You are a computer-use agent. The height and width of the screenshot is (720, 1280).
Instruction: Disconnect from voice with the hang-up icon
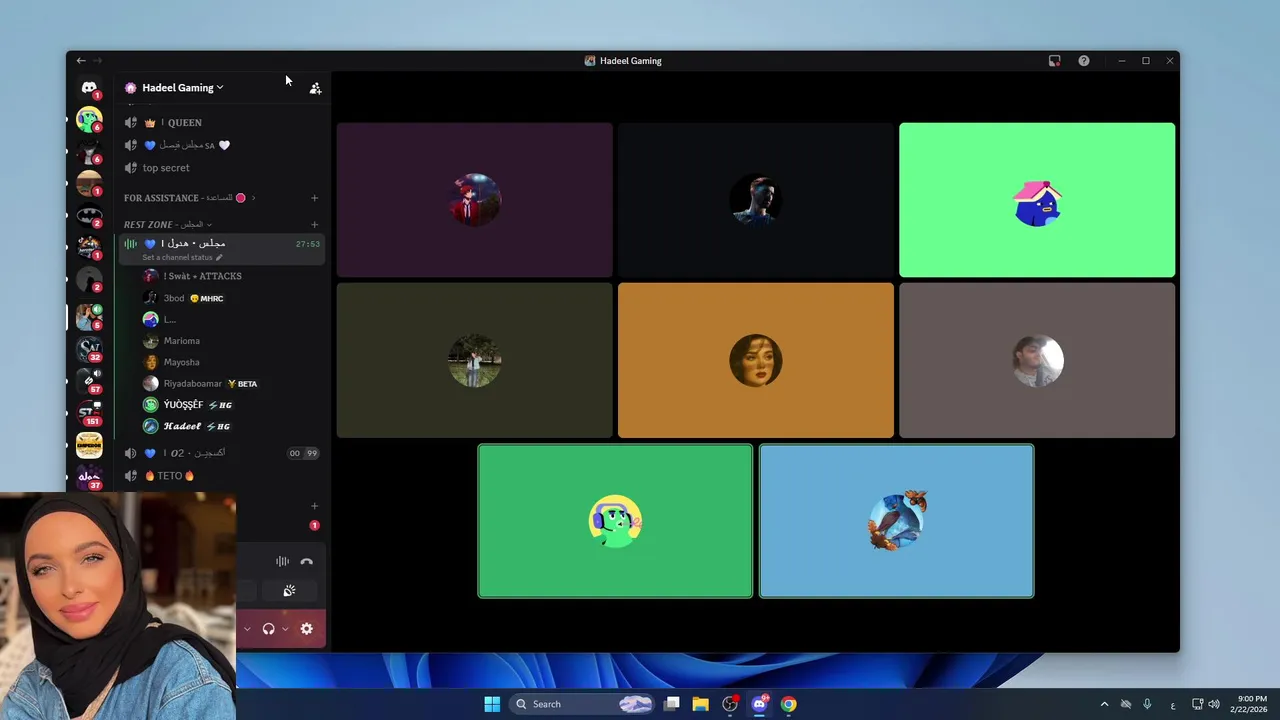click(307, 562)
